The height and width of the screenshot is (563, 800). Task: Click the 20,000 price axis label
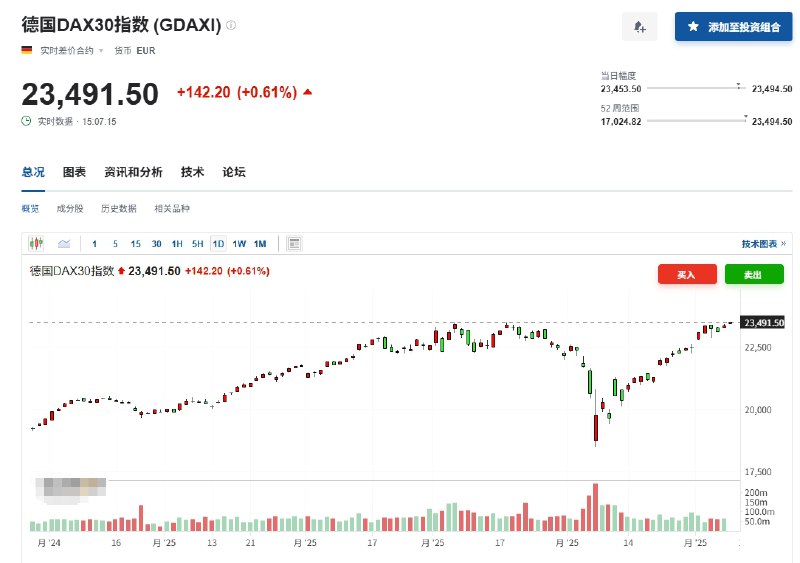(x=758, y=410)
